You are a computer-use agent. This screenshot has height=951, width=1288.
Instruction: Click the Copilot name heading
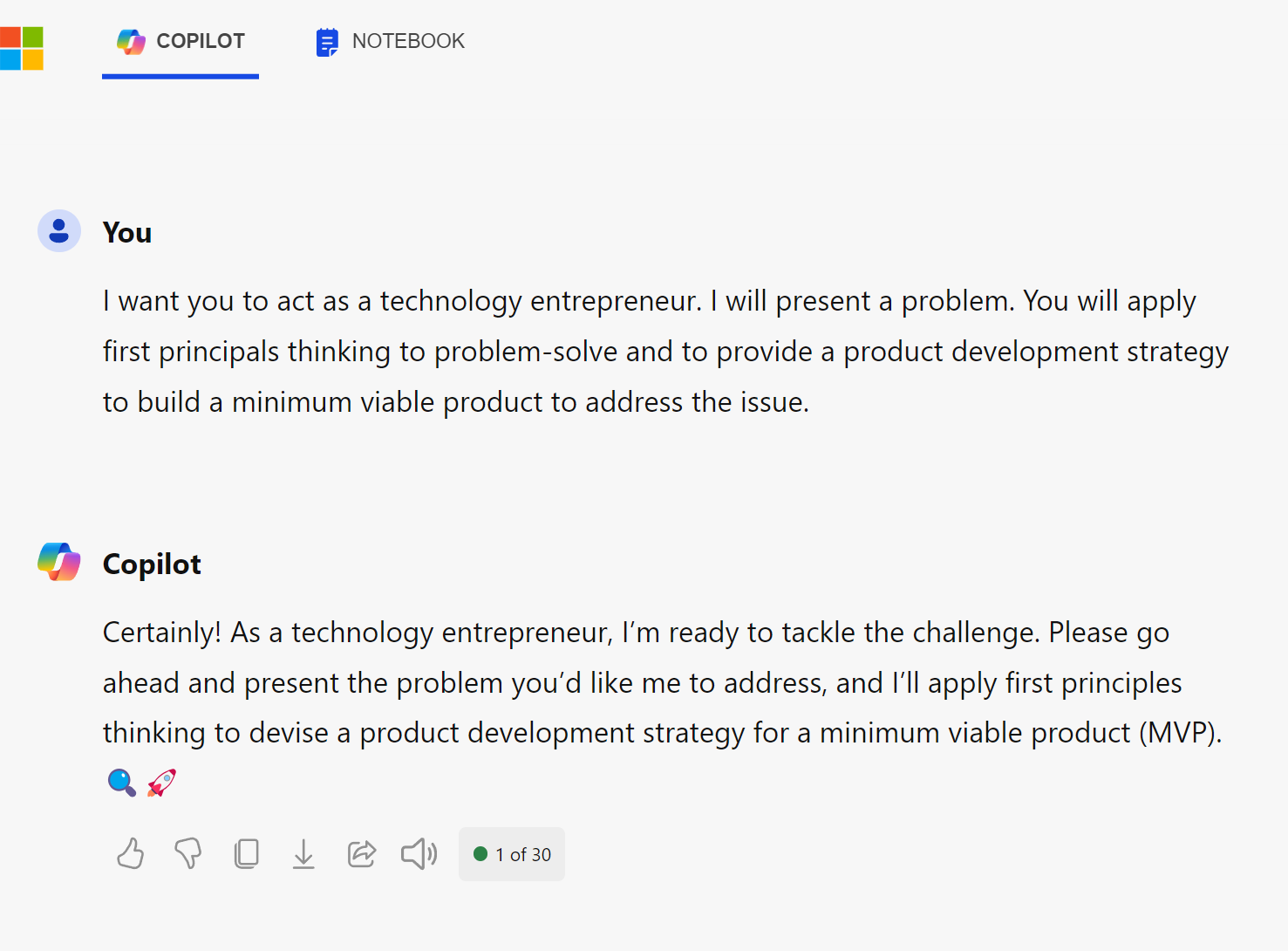pyautogui.click(x=152, y=564)
